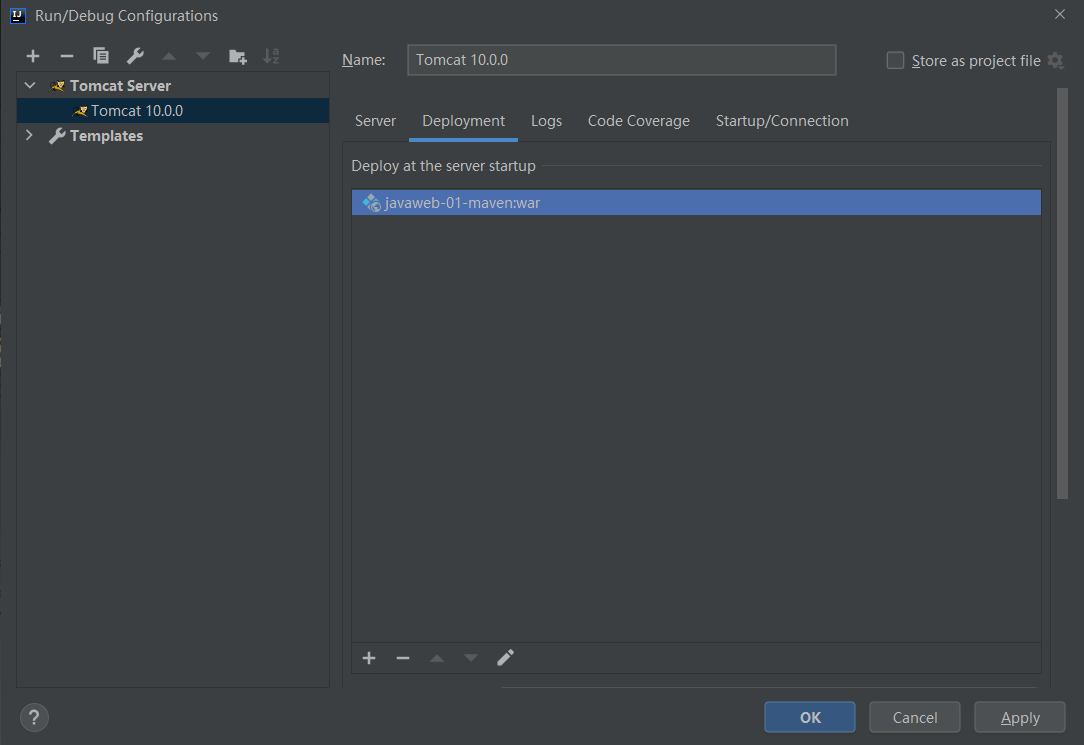Select Tomcat 10.0.0 configuration in tree
Viewport: 1084px width, 745px height.
[173, 111]
